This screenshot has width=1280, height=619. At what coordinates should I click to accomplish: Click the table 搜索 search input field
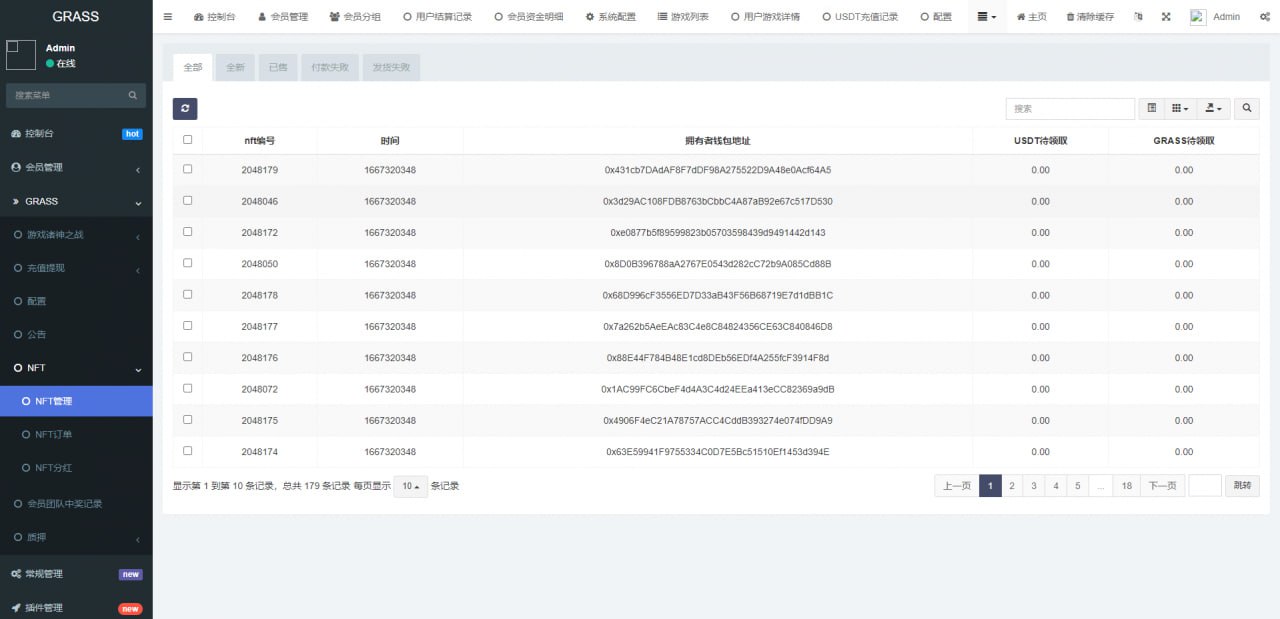[x=1069, y=109]
